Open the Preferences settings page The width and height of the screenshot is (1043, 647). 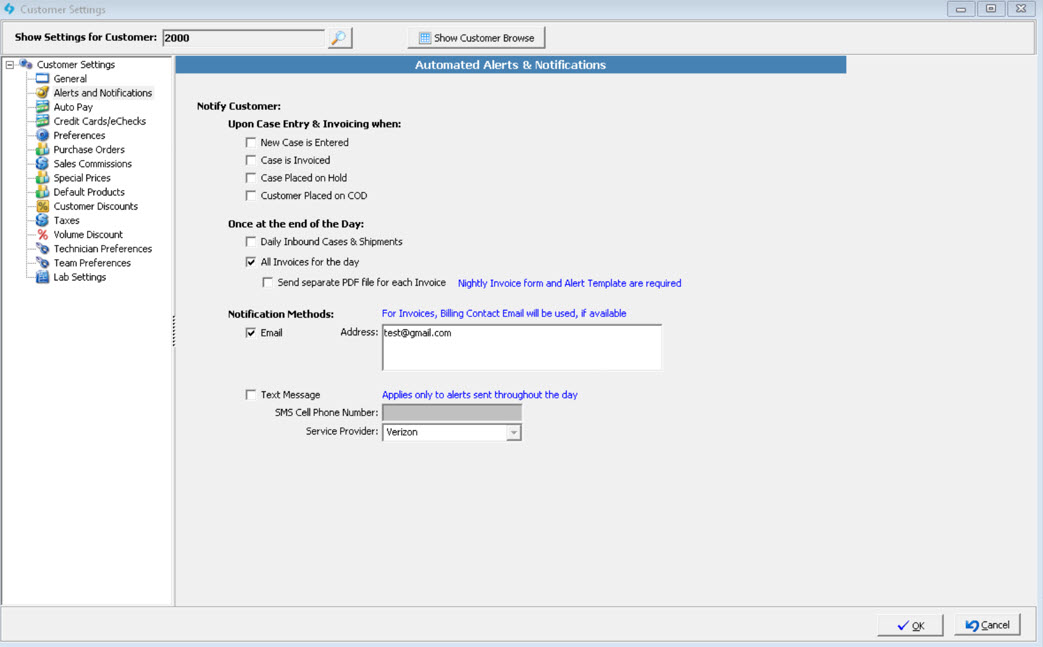tap(41, 135)
